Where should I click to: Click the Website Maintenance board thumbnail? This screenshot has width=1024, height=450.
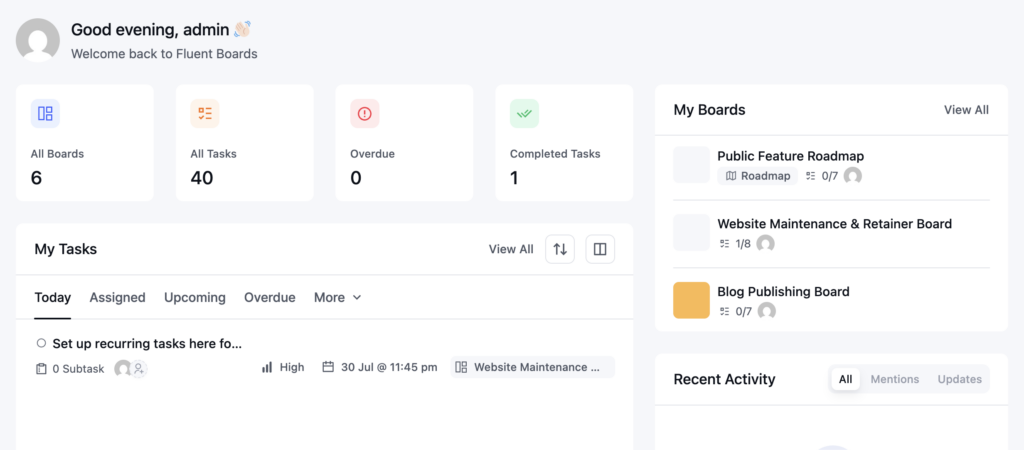point(692,233)
